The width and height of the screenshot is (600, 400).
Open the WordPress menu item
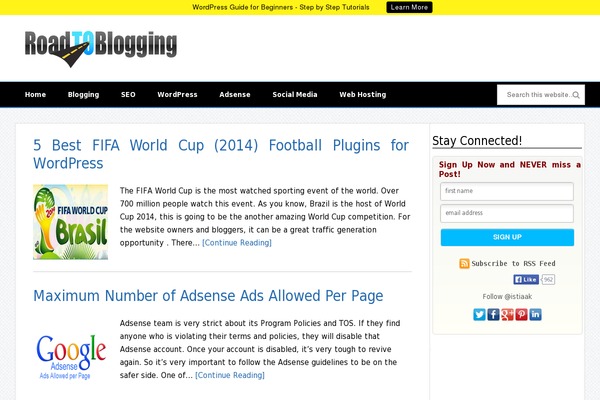177,95
